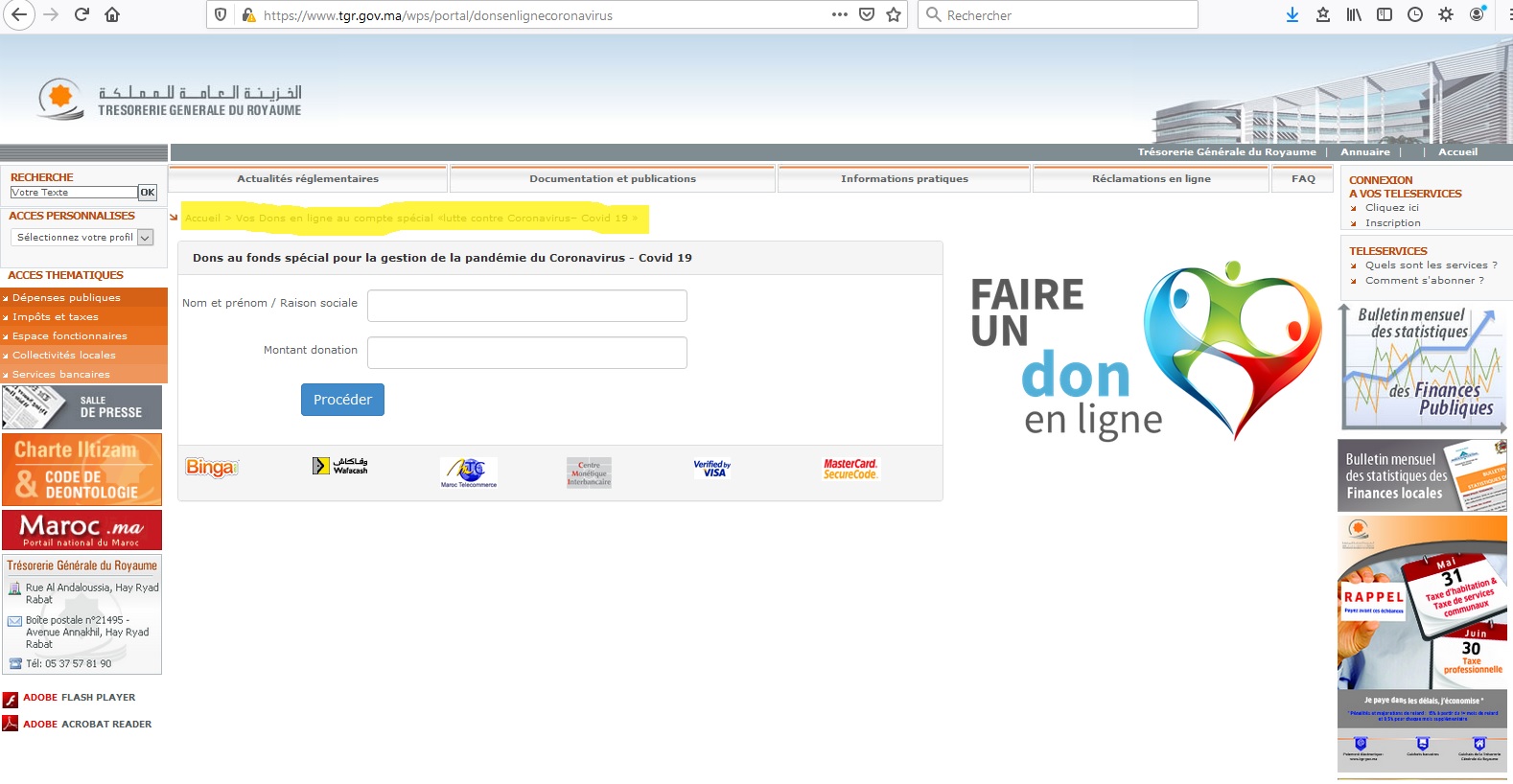Focus the 'Montant donation' input field

[x=526, y=353]
